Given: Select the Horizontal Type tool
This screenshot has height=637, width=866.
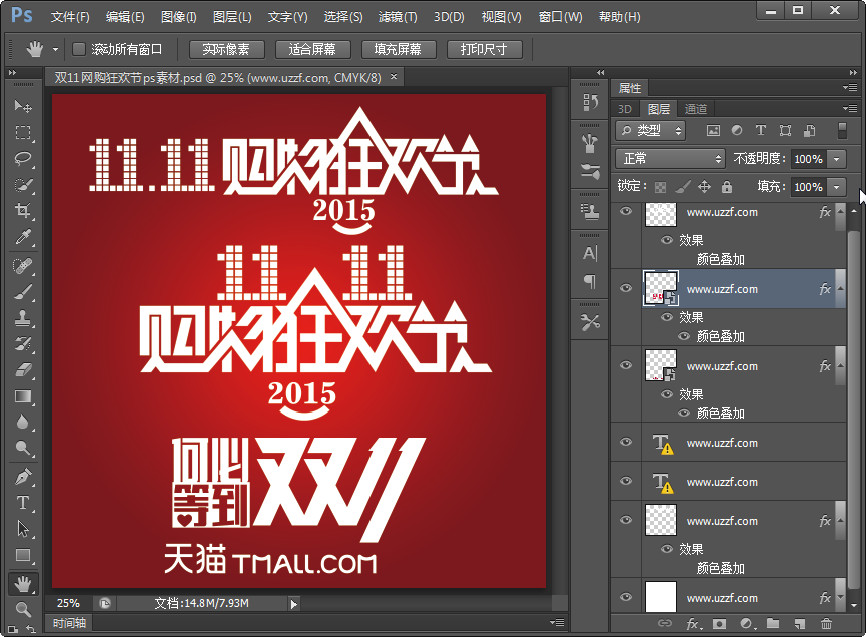Looking at the screenshot, I should tap(23, 503).
